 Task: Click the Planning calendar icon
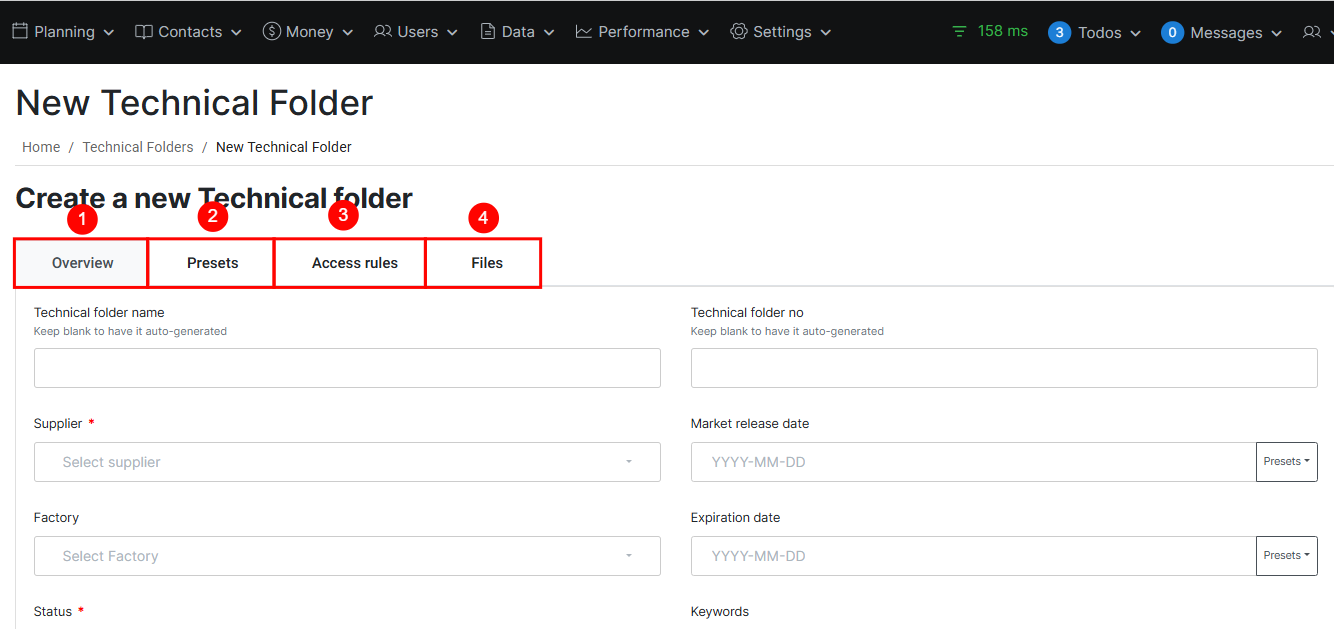(x=19, y=31)
